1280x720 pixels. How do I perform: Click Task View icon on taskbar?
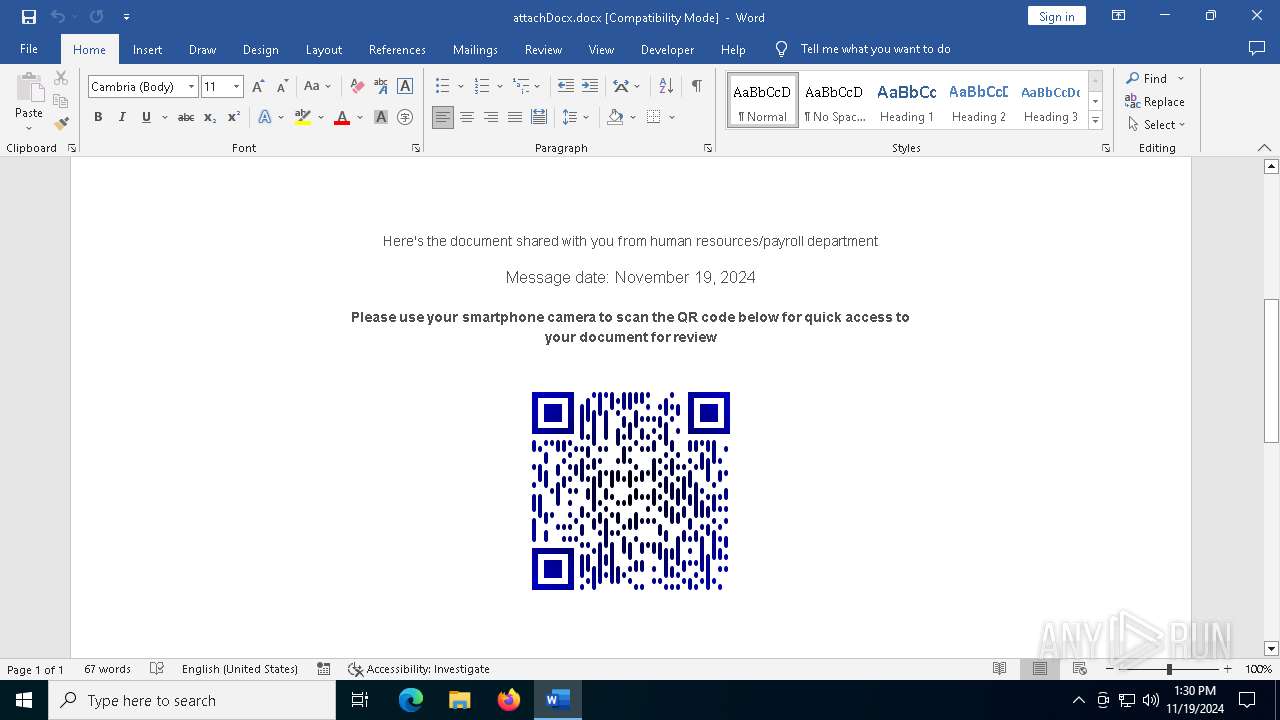click(361, 700)
